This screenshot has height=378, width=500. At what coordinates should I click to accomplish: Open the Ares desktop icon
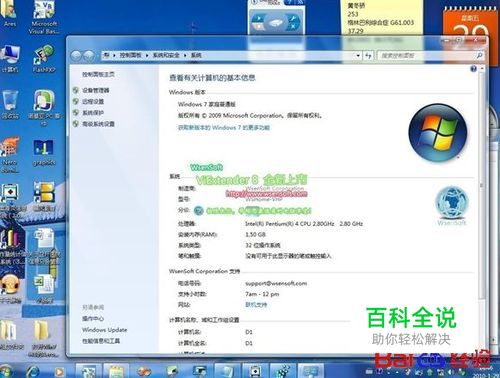(9, 13)
